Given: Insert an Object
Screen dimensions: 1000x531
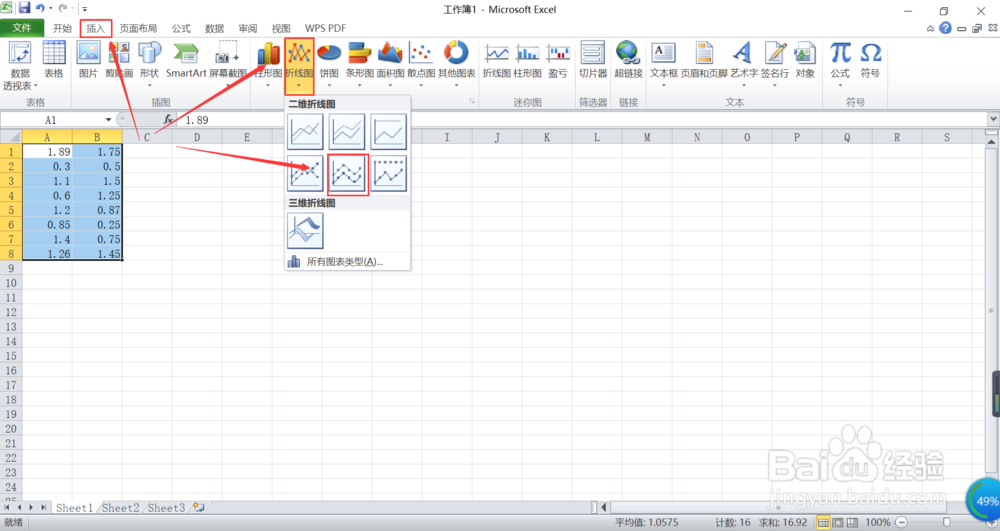Looking at the screenshot, I should tap(805, 61).
